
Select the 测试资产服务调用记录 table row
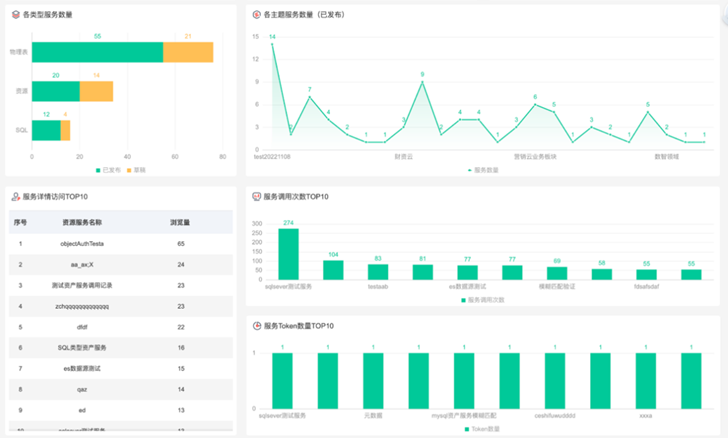click(x=82, y=285)
